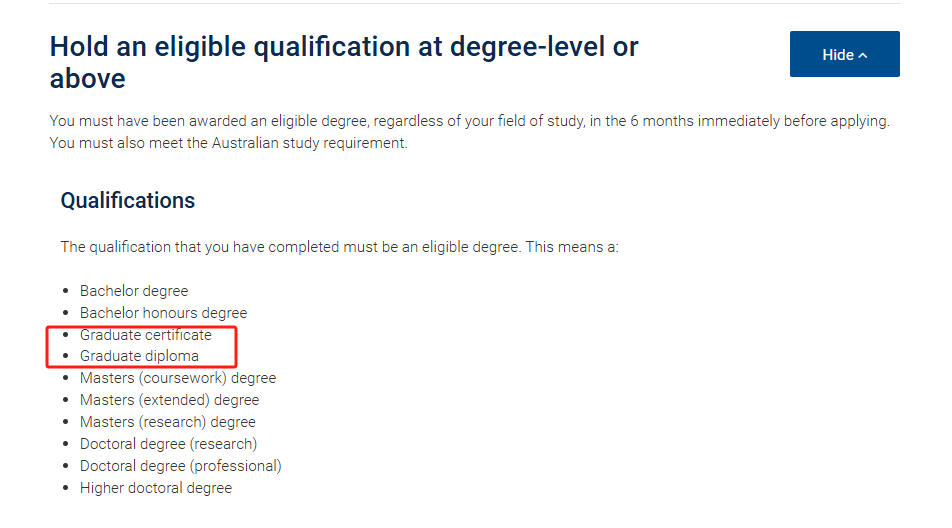Click Doctoral degree (research) item
The width and height of the screenshot is (952, 528).
[168, 444]
